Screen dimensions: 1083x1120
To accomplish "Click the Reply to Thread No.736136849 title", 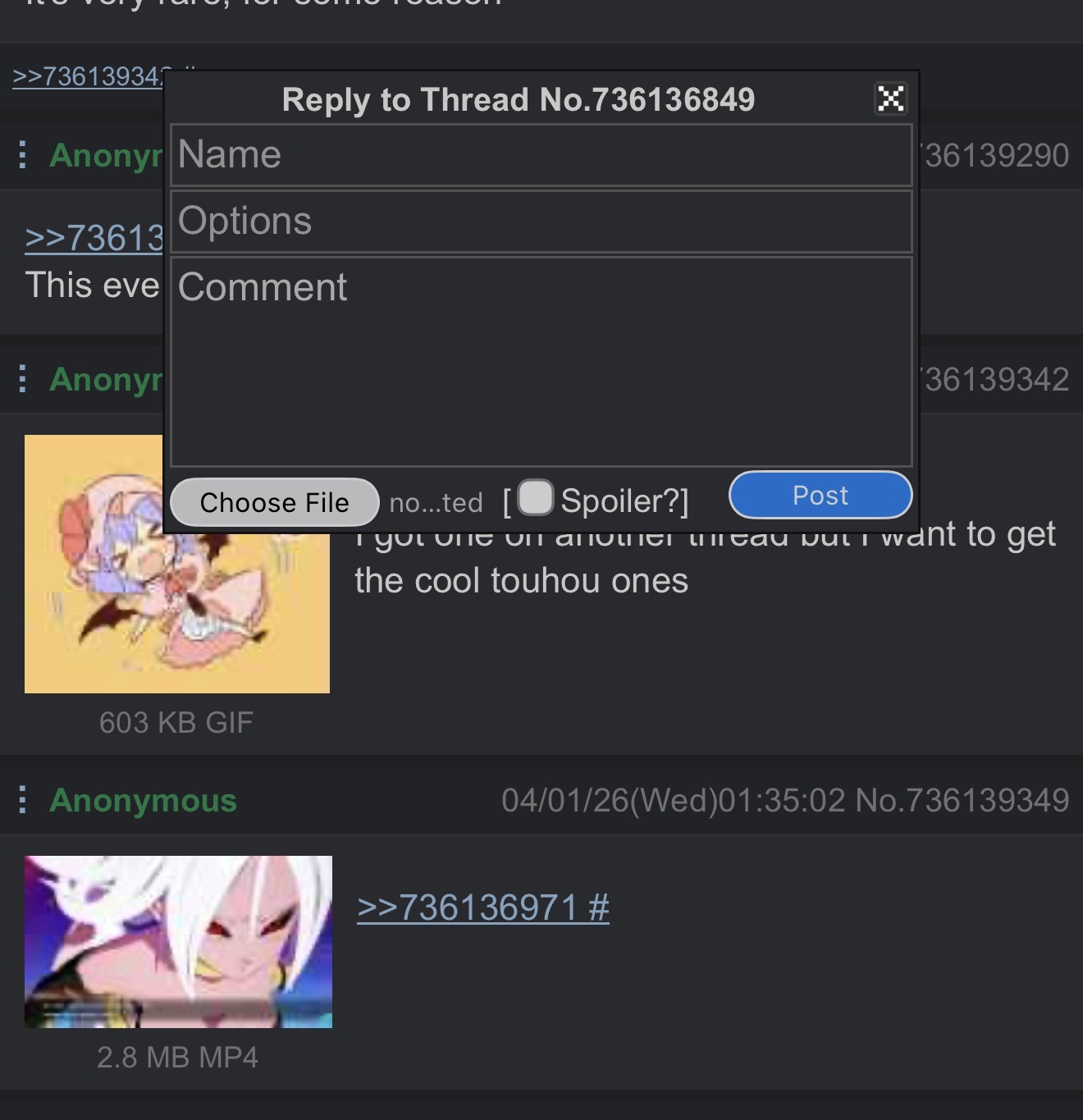I will pos(519,99).
